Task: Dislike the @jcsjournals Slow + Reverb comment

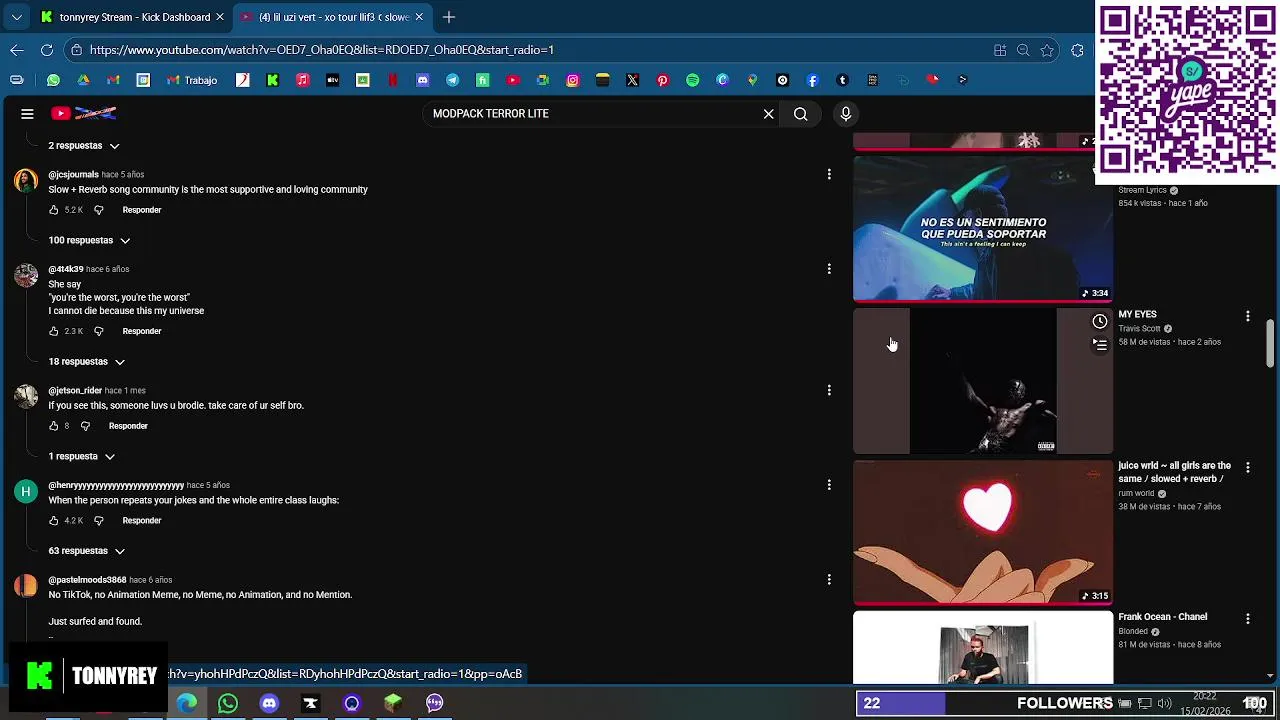Action: [98, 210]
